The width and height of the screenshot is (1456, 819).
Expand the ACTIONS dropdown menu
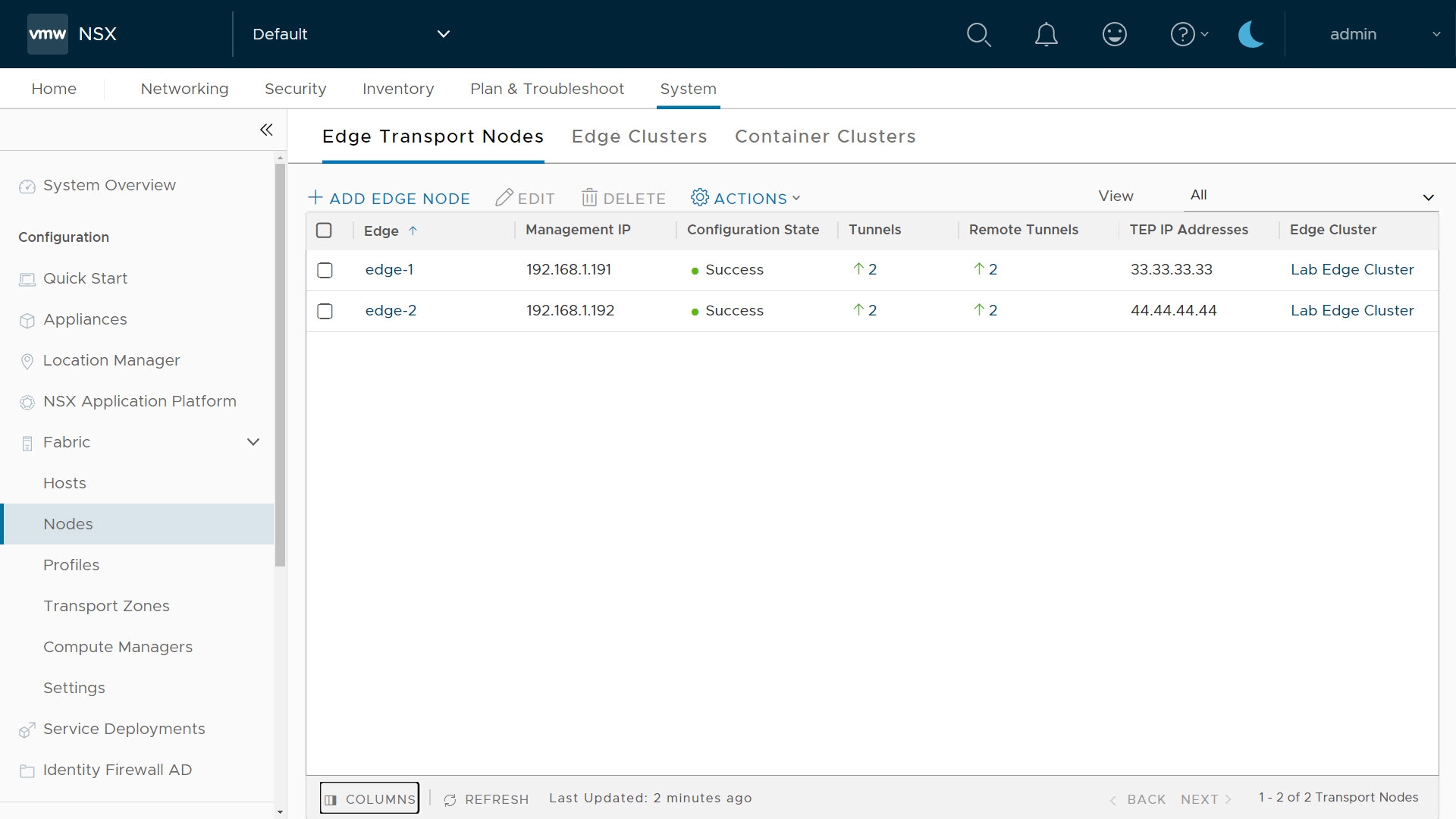coord(746,198)
